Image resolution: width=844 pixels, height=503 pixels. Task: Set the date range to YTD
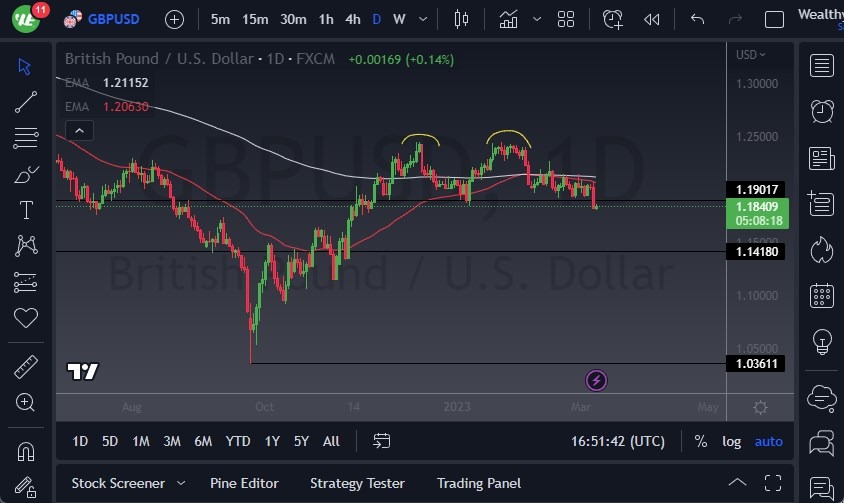click(238, 441)
